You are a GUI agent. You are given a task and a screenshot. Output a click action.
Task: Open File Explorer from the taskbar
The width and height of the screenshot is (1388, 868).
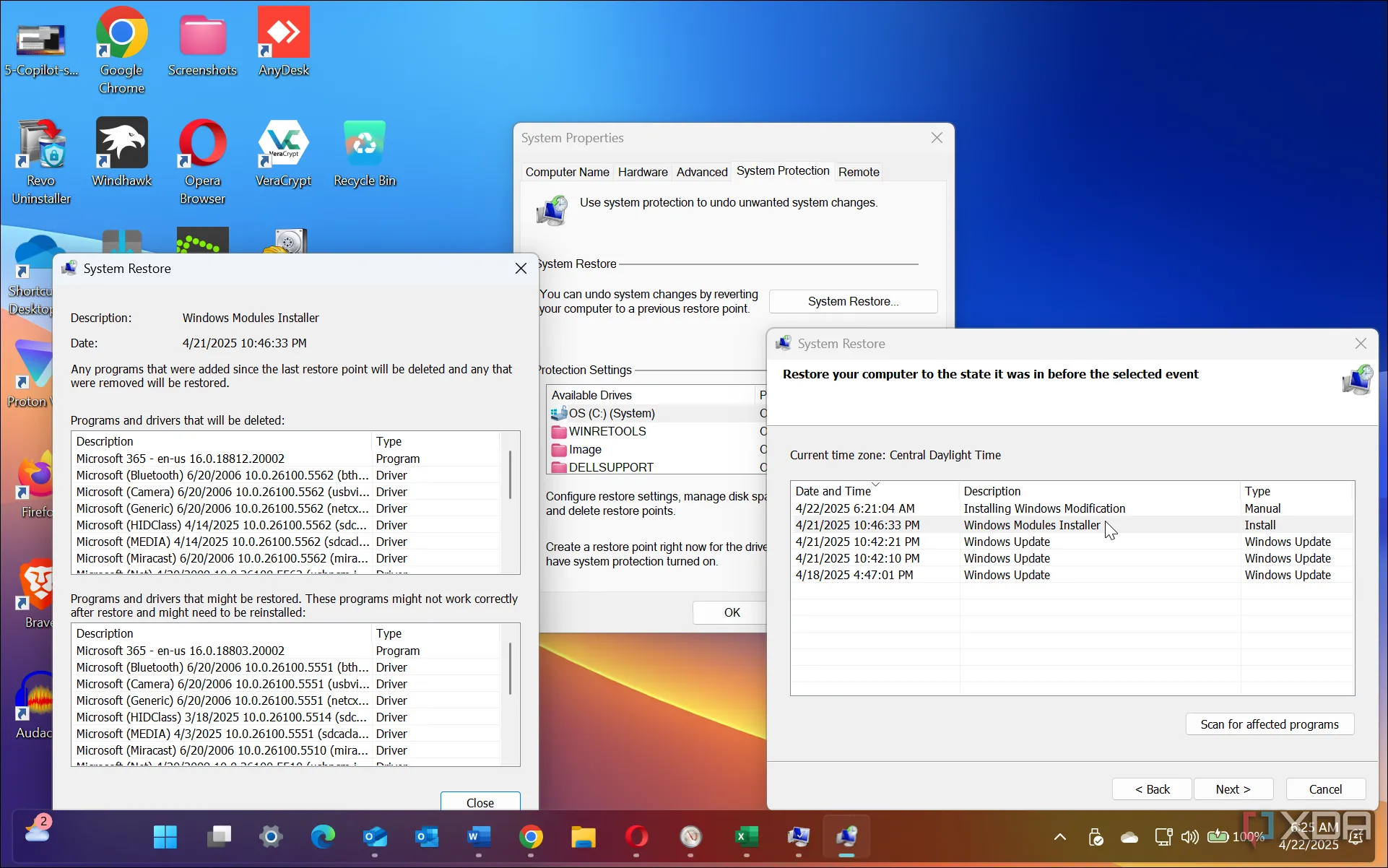pyautogui.click(x=583, y=837)
